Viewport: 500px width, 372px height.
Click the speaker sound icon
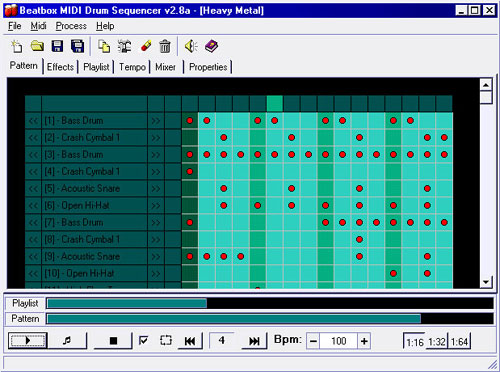(191, 46)
